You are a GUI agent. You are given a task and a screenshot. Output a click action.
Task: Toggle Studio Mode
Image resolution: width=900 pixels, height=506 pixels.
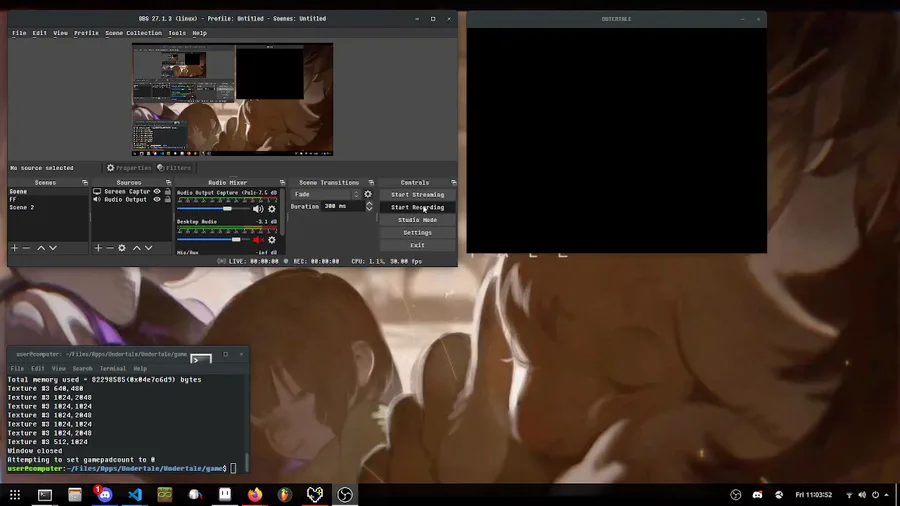click(417, 220)
